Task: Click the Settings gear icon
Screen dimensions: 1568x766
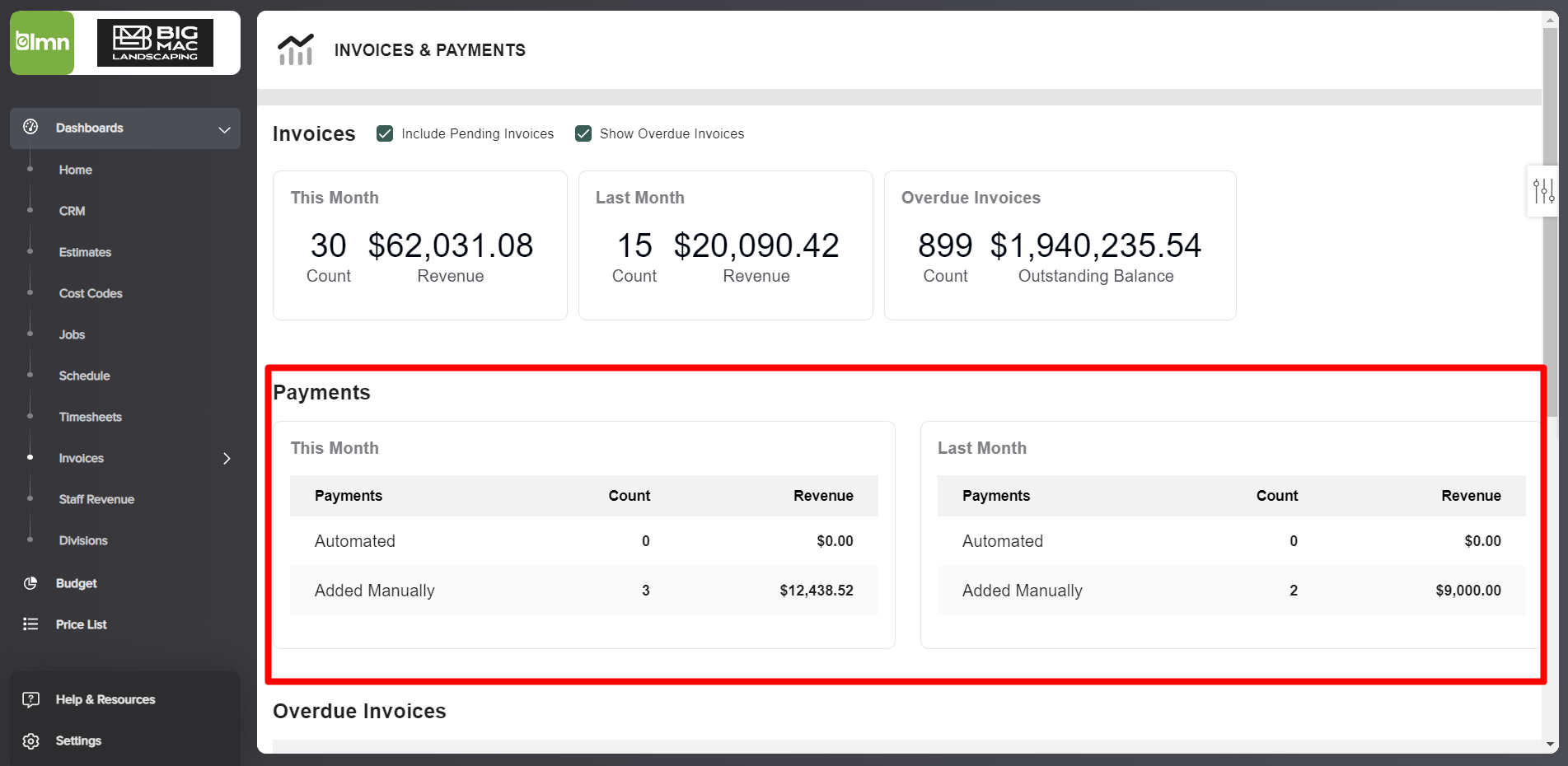Action: tap(30, 740)
